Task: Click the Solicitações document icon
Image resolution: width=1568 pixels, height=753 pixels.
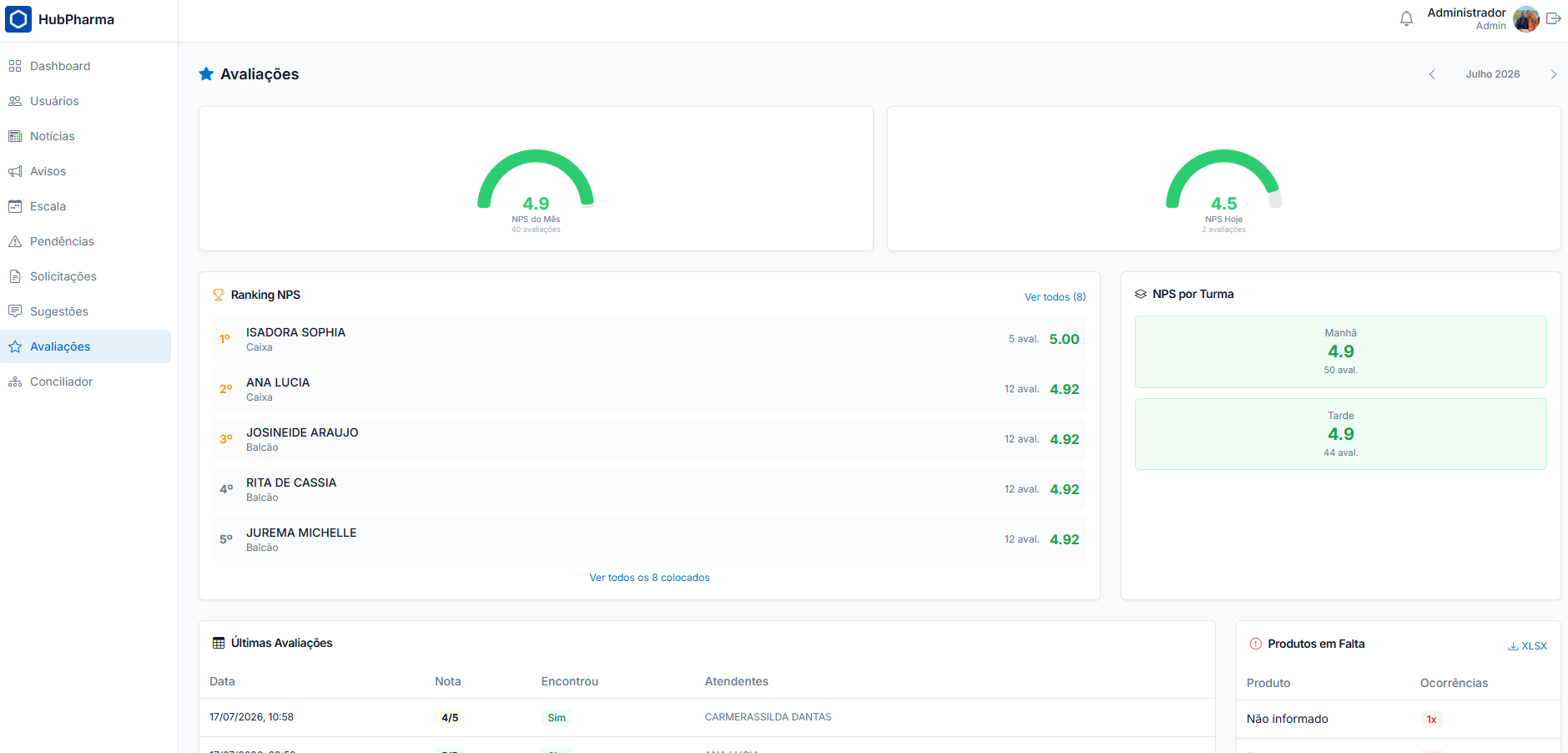Action: 15,276
